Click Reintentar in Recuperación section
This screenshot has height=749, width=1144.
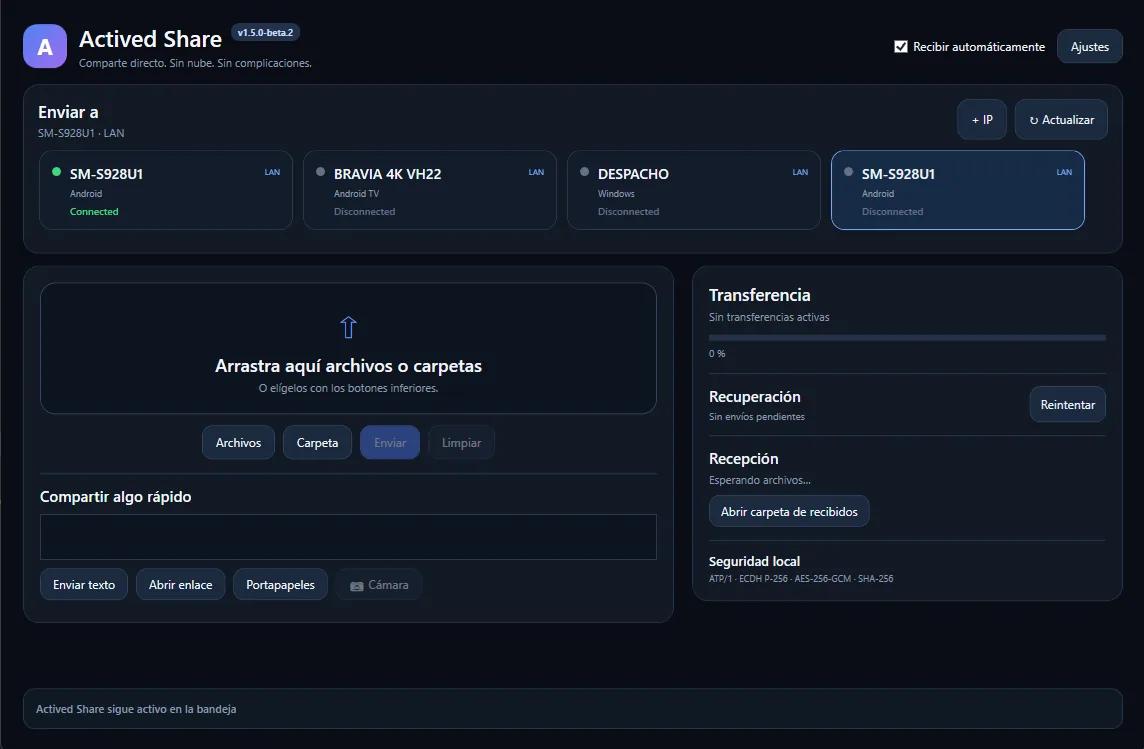click(1067, 405)
